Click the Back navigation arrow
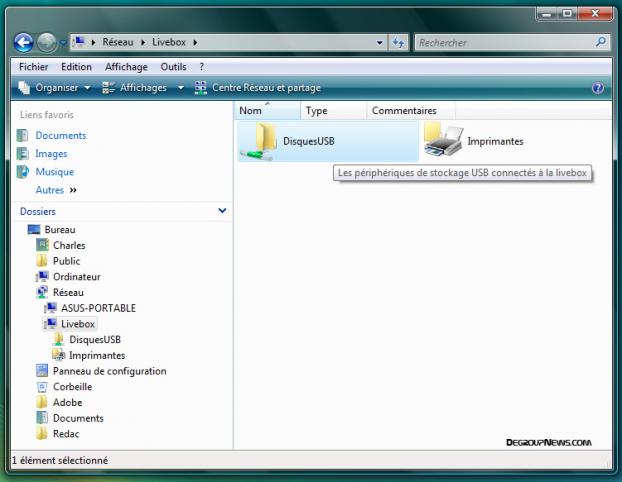The width and height of the screenshot is (622, 482). pos(24,43)
